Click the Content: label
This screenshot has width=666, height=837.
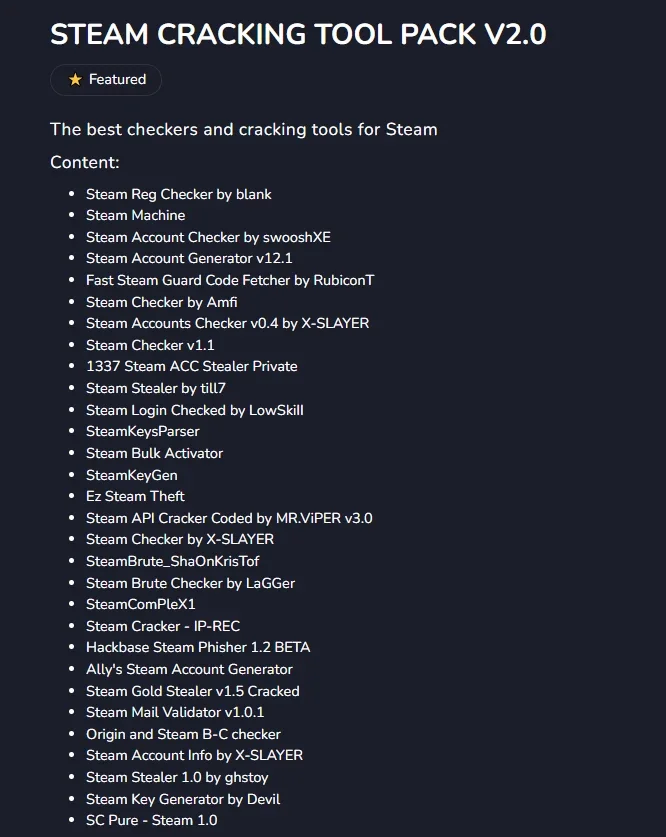(x=85, y=162)
